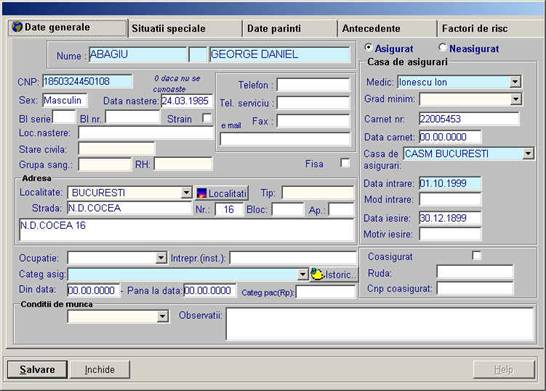The image size is (546, 391).
Task: Open the Localitate dropdown arrow
Action: 187,193
